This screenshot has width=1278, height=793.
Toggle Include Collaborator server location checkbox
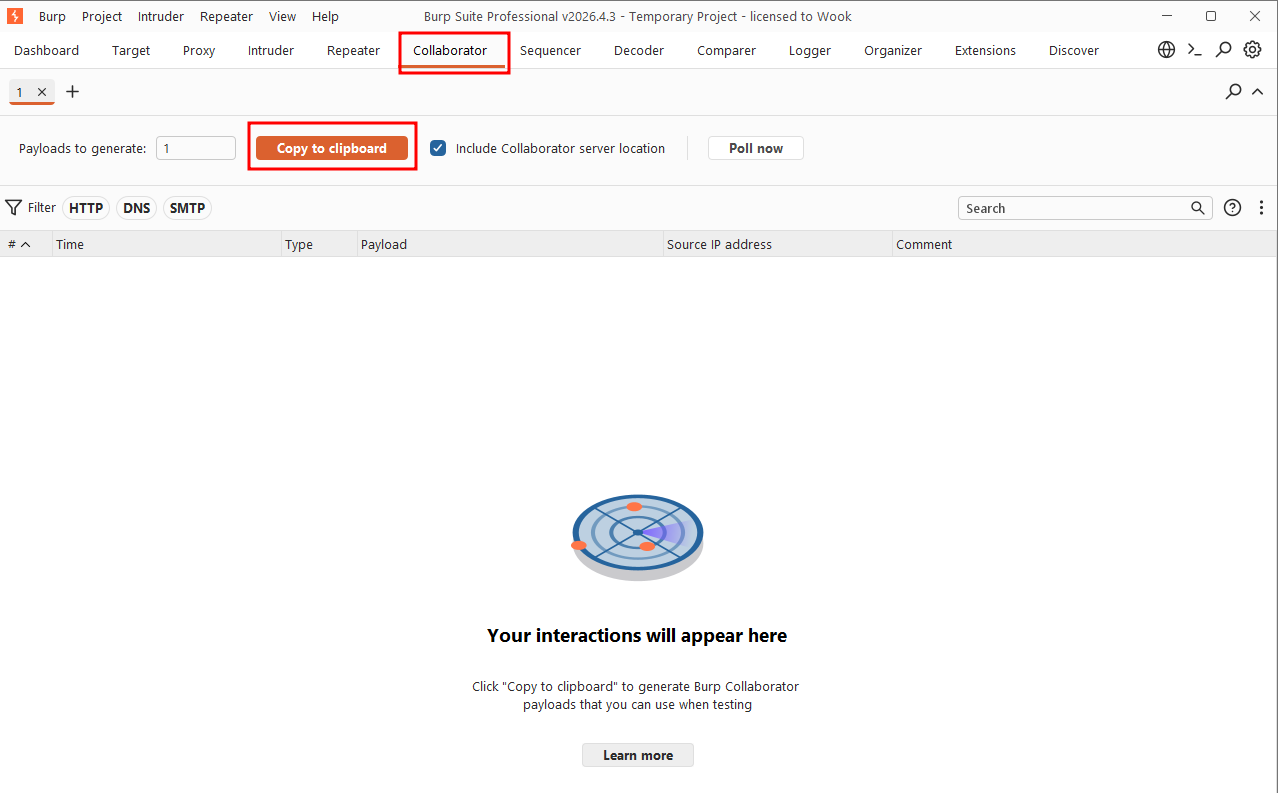point(438,148)
